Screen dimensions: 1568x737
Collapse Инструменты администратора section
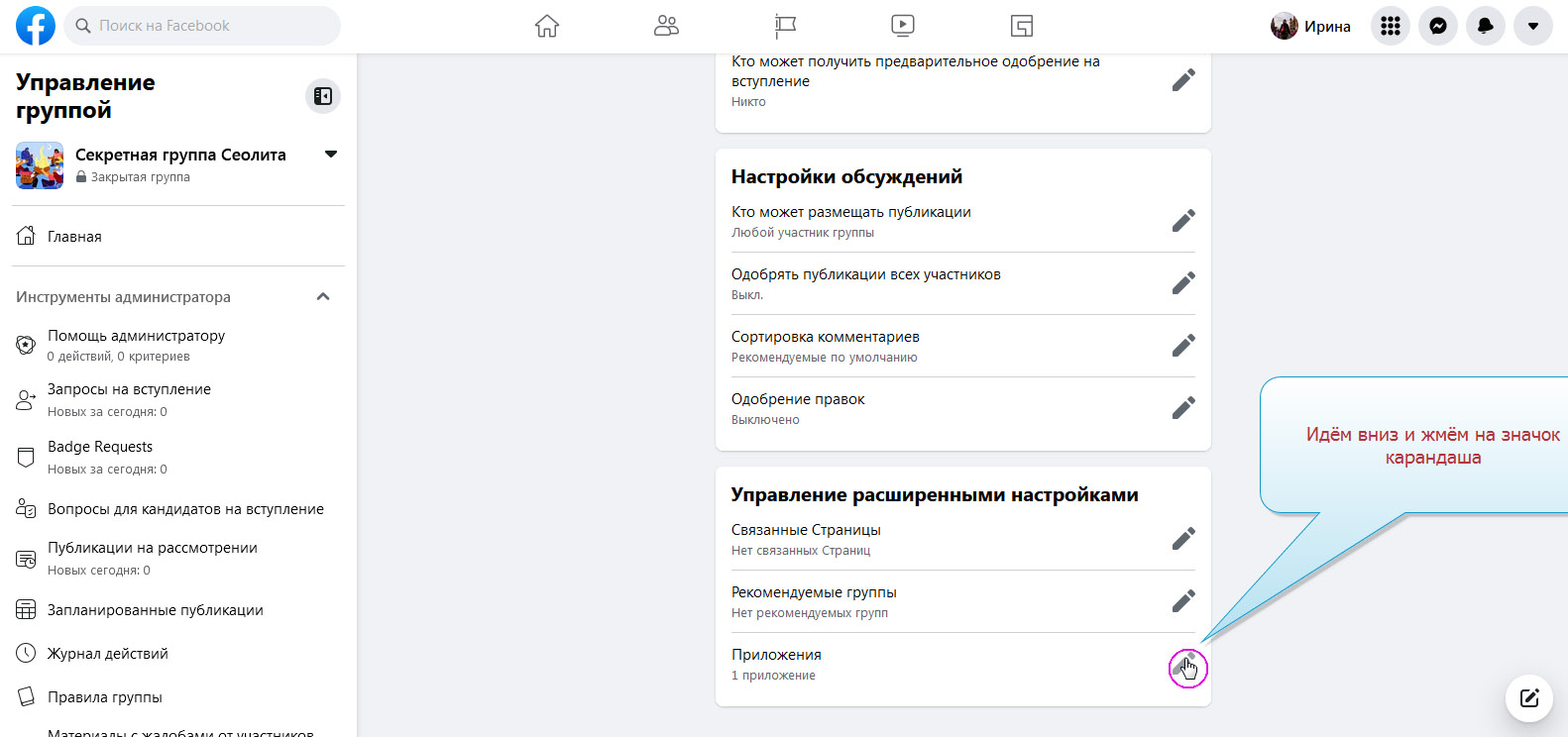tap(323, 297)
